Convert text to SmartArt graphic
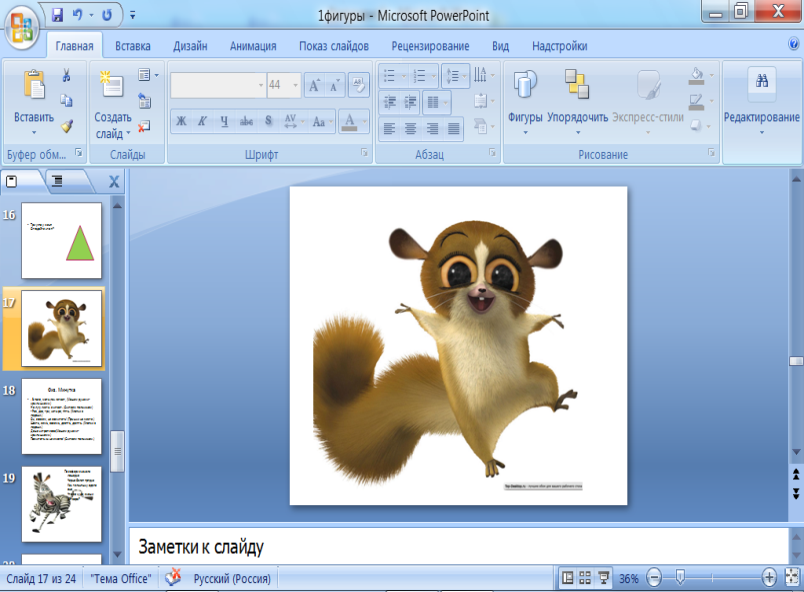The height and width of the screenshot is (592, 804). click(x=484, y=126)
